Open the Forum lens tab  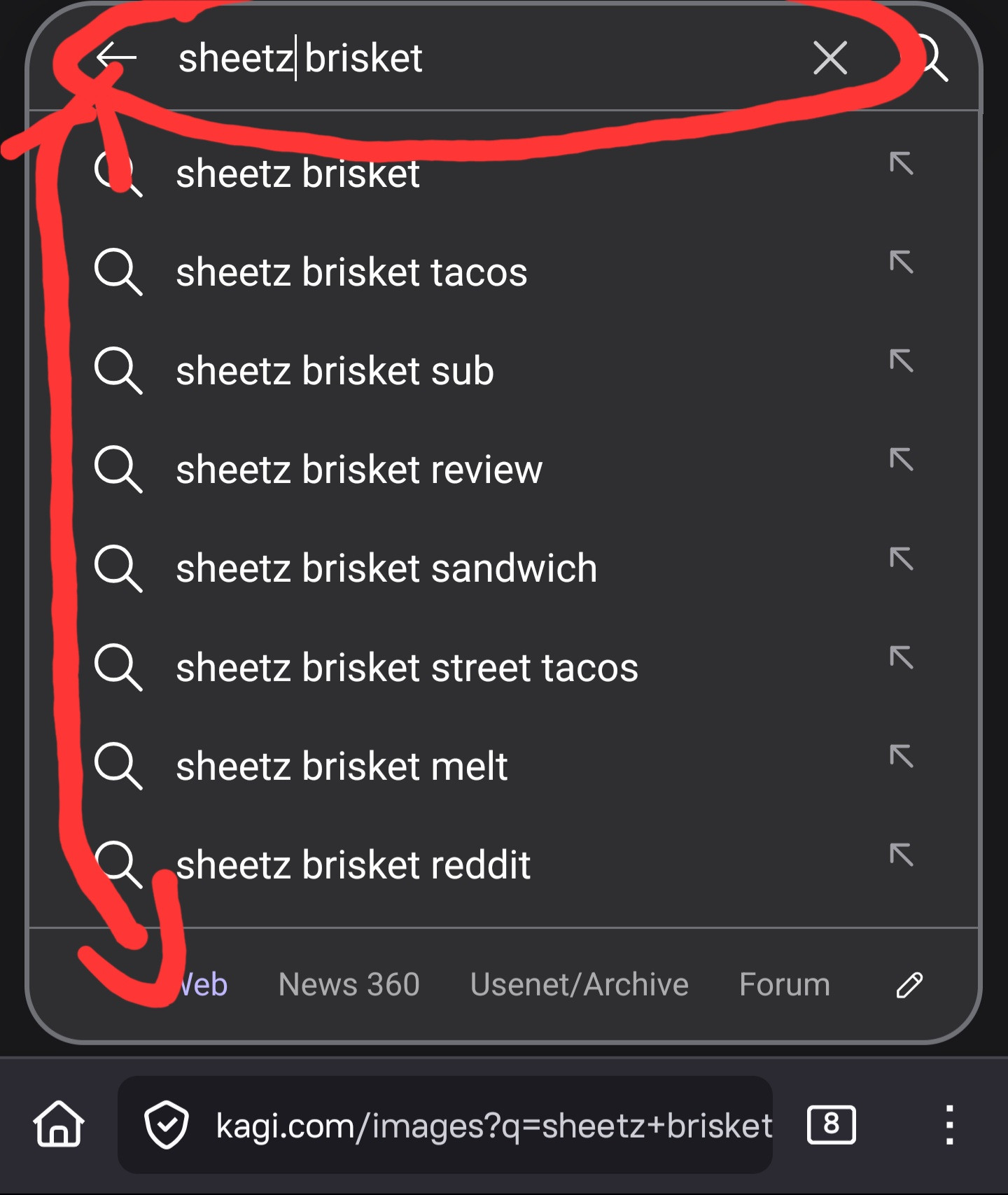[784, 985]
